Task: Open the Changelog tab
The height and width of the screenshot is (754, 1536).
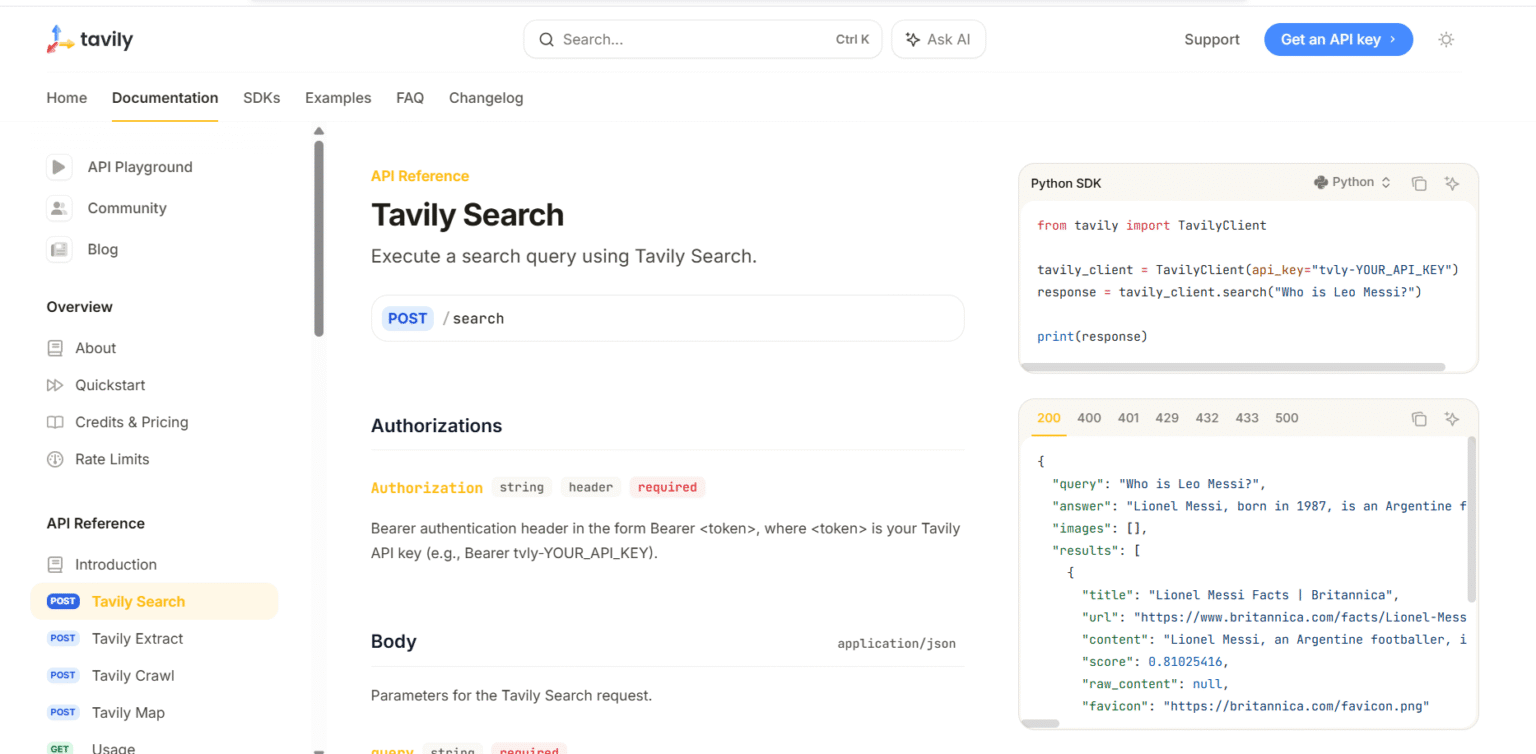Action: pos(486,98)
